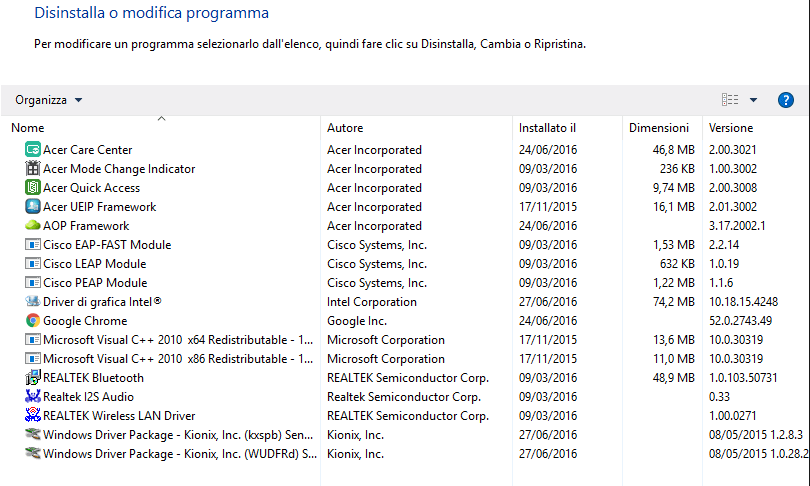Open the help button with question mark

785,100
